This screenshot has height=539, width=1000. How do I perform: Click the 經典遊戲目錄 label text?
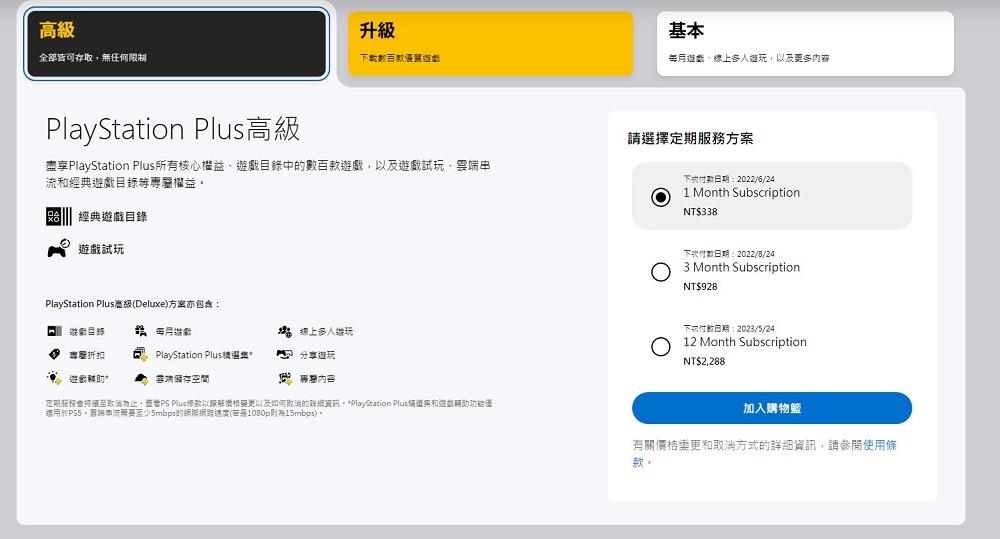[113, 217]
